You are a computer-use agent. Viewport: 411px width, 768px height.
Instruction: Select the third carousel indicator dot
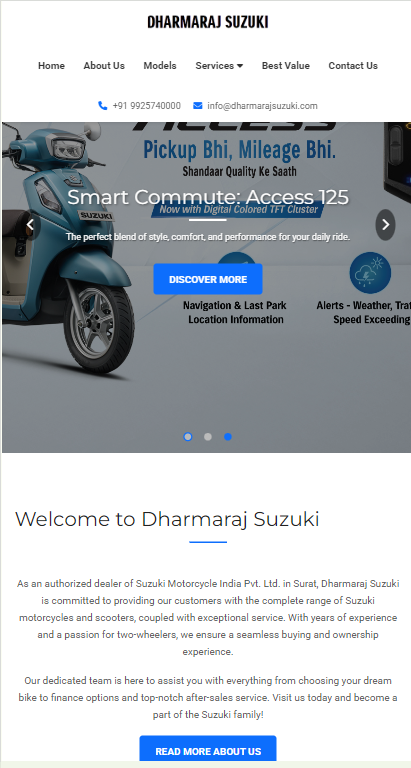[x=228, y=437]
